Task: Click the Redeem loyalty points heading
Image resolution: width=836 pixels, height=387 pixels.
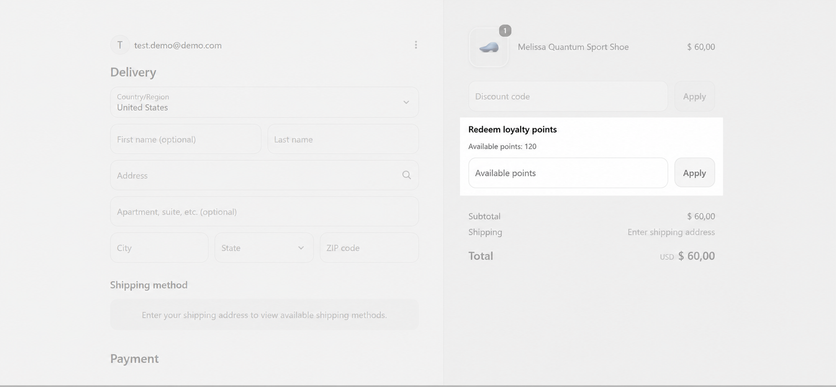Action: click(512, 130)
